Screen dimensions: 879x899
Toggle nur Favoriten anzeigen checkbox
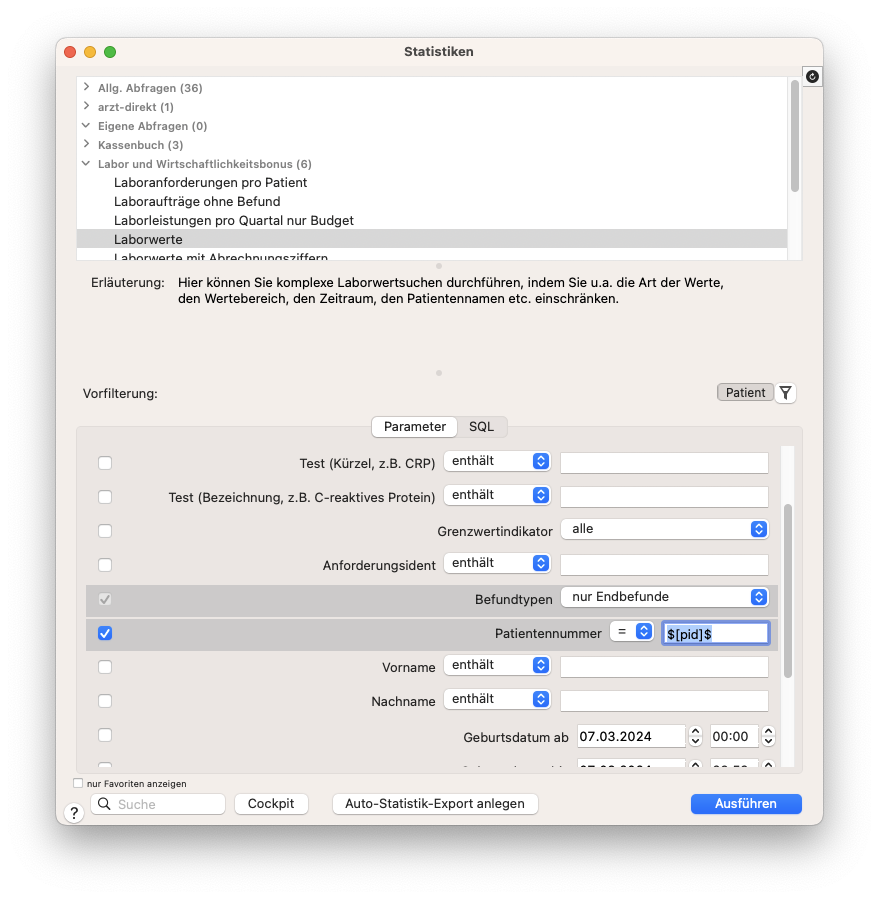pyautogui.click(x=78, y=783)
